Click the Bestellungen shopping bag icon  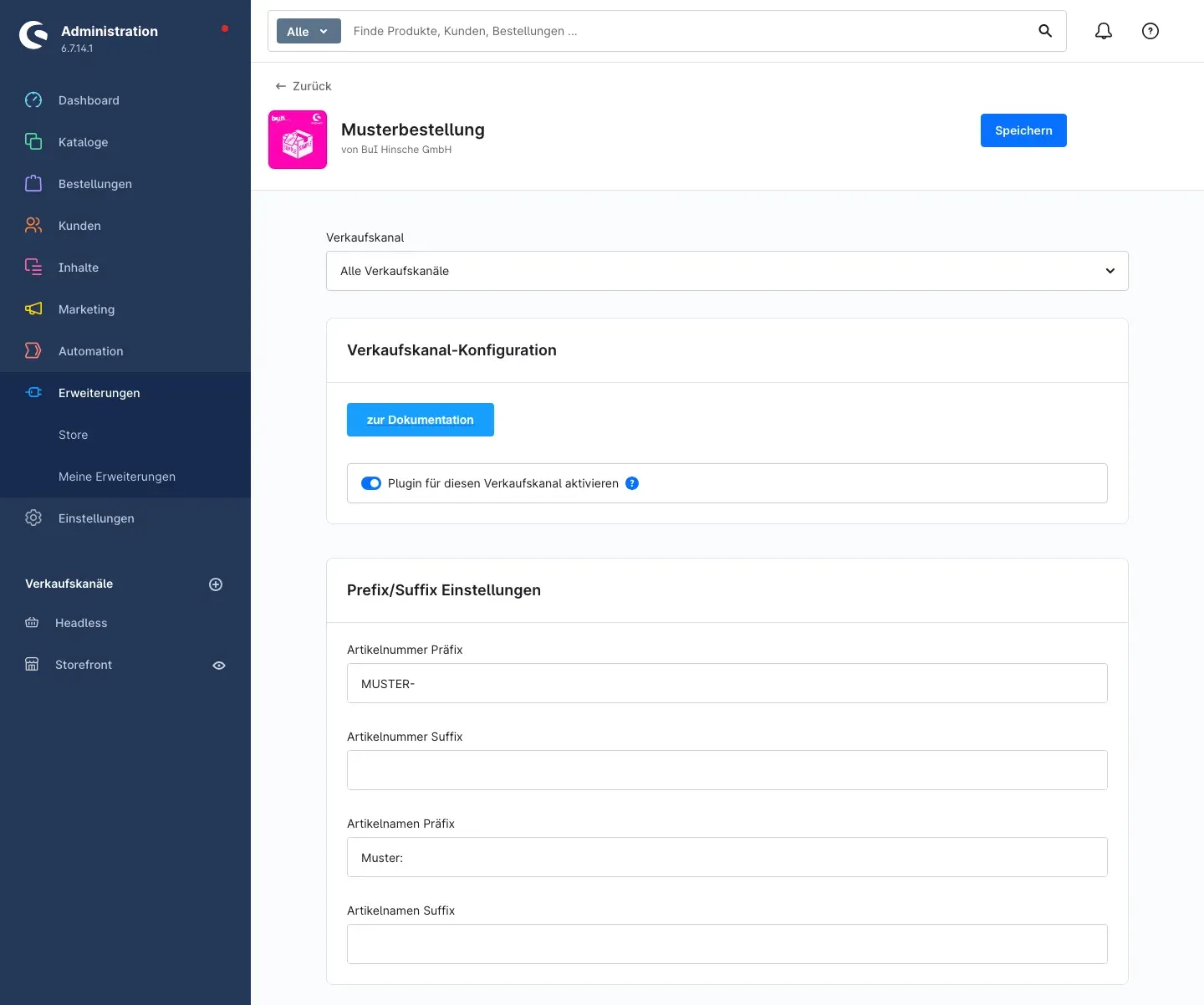[33, 184]
